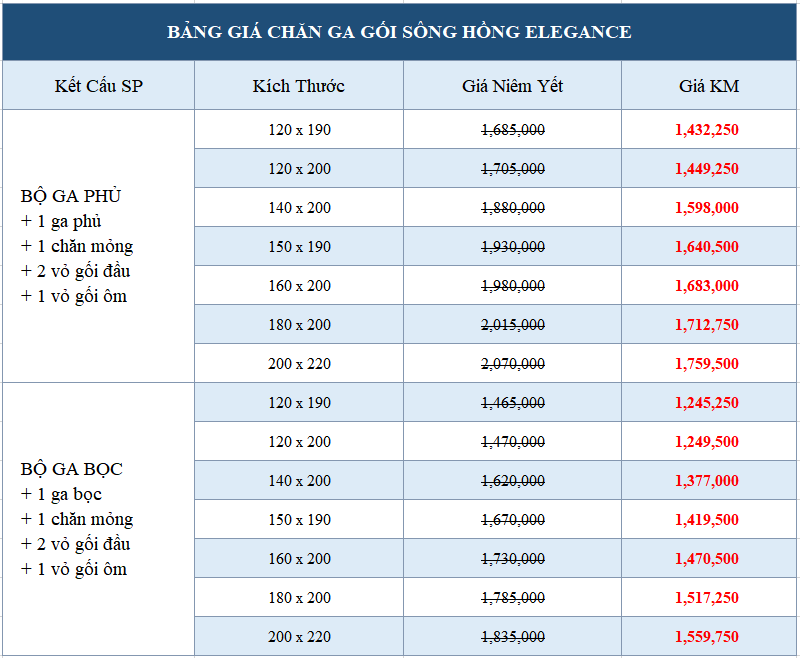Select the red price 1,759,500
800x658 pixels.
709,364
